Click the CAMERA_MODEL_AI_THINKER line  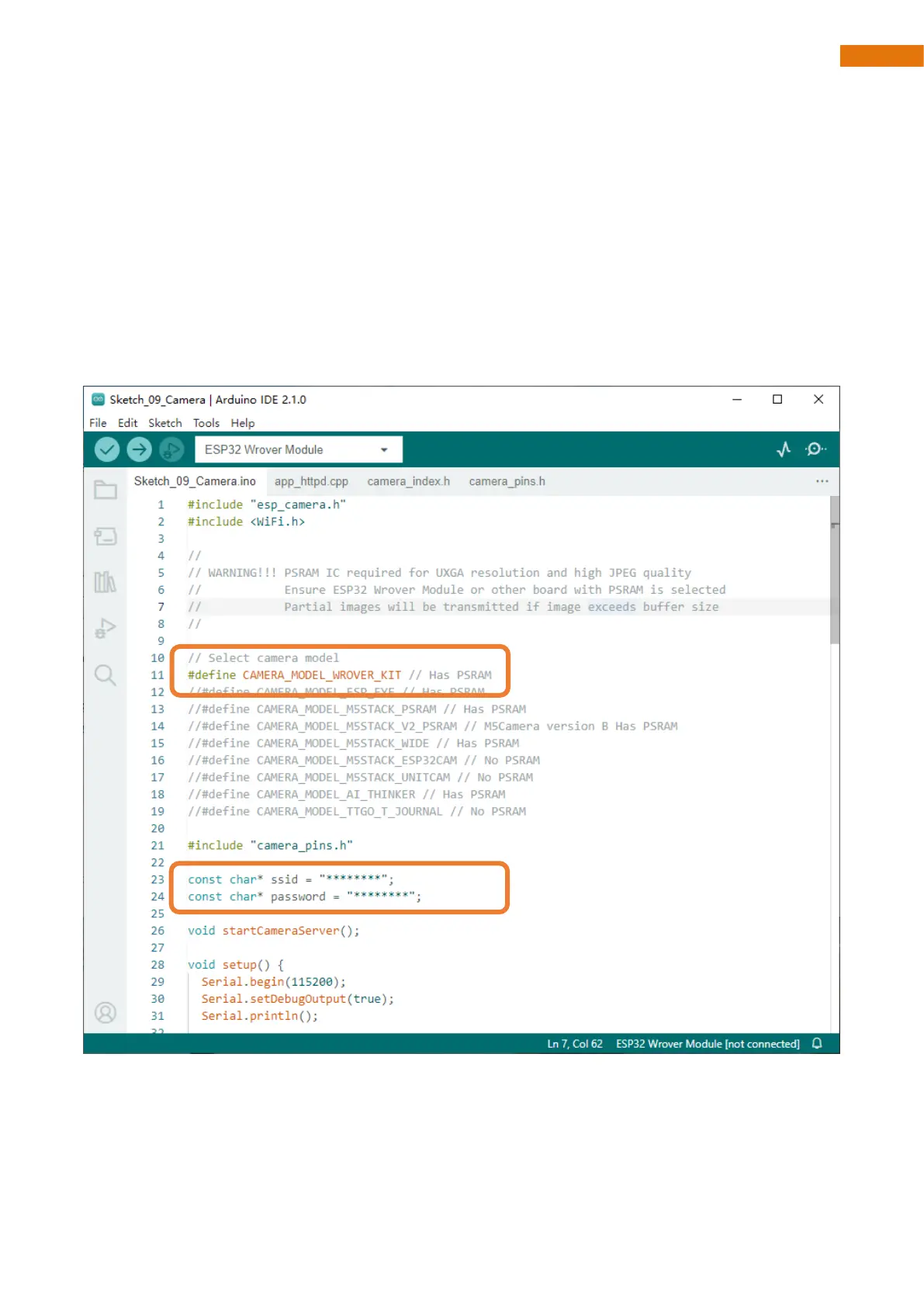pos(347,795)
